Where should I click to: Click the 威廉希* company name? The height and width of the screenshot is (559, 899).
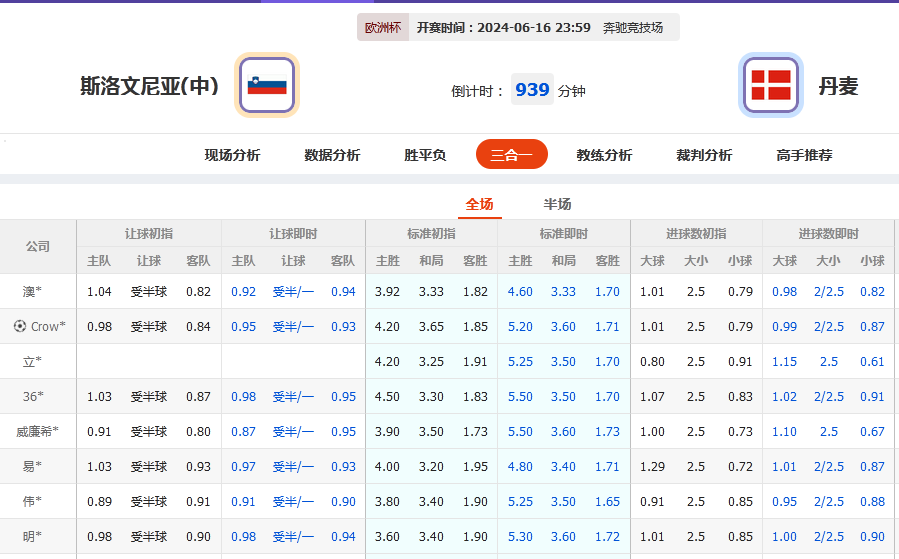(37, 432)
